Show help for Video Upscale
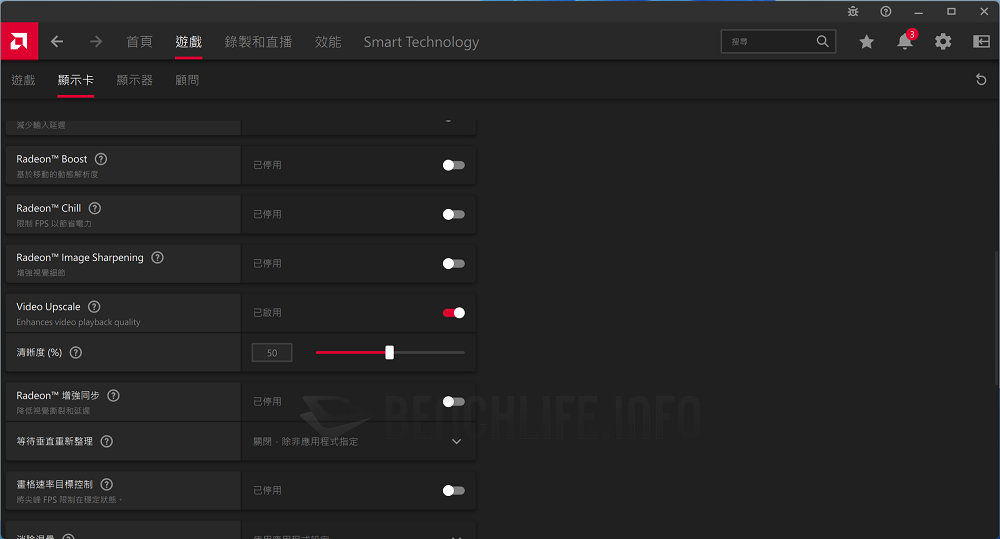Viewport: 1000px width, 539px height. coord(94,306)
